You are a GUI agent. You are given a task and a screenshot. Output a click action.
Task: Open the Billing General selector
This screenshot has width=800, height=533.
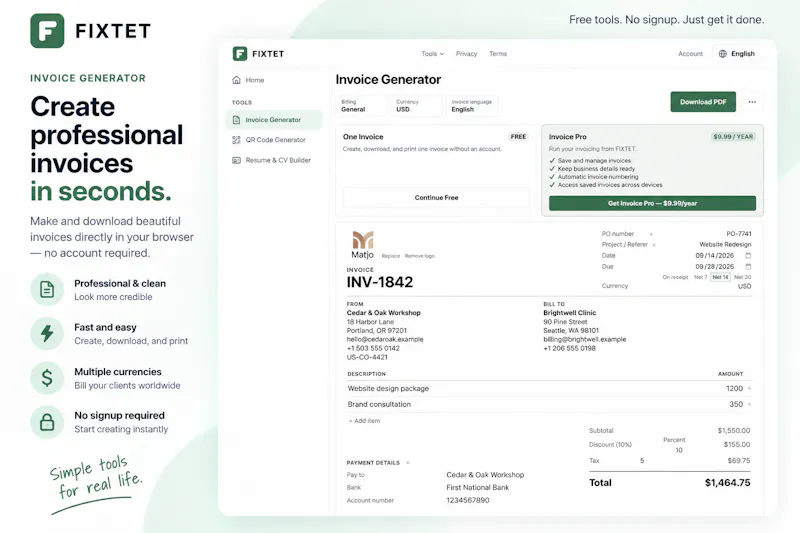point(361,106)
